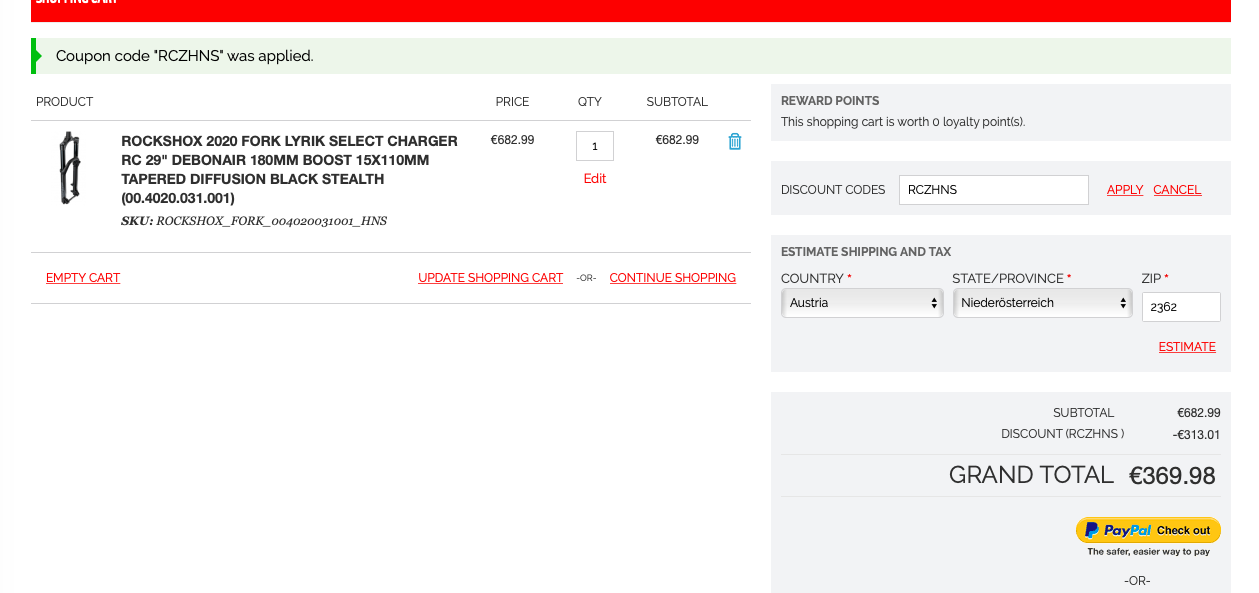The width and height of the screenshot is (1259, 593).
Task: Click the Empty Cart link
Action: [x=83, y=278]
